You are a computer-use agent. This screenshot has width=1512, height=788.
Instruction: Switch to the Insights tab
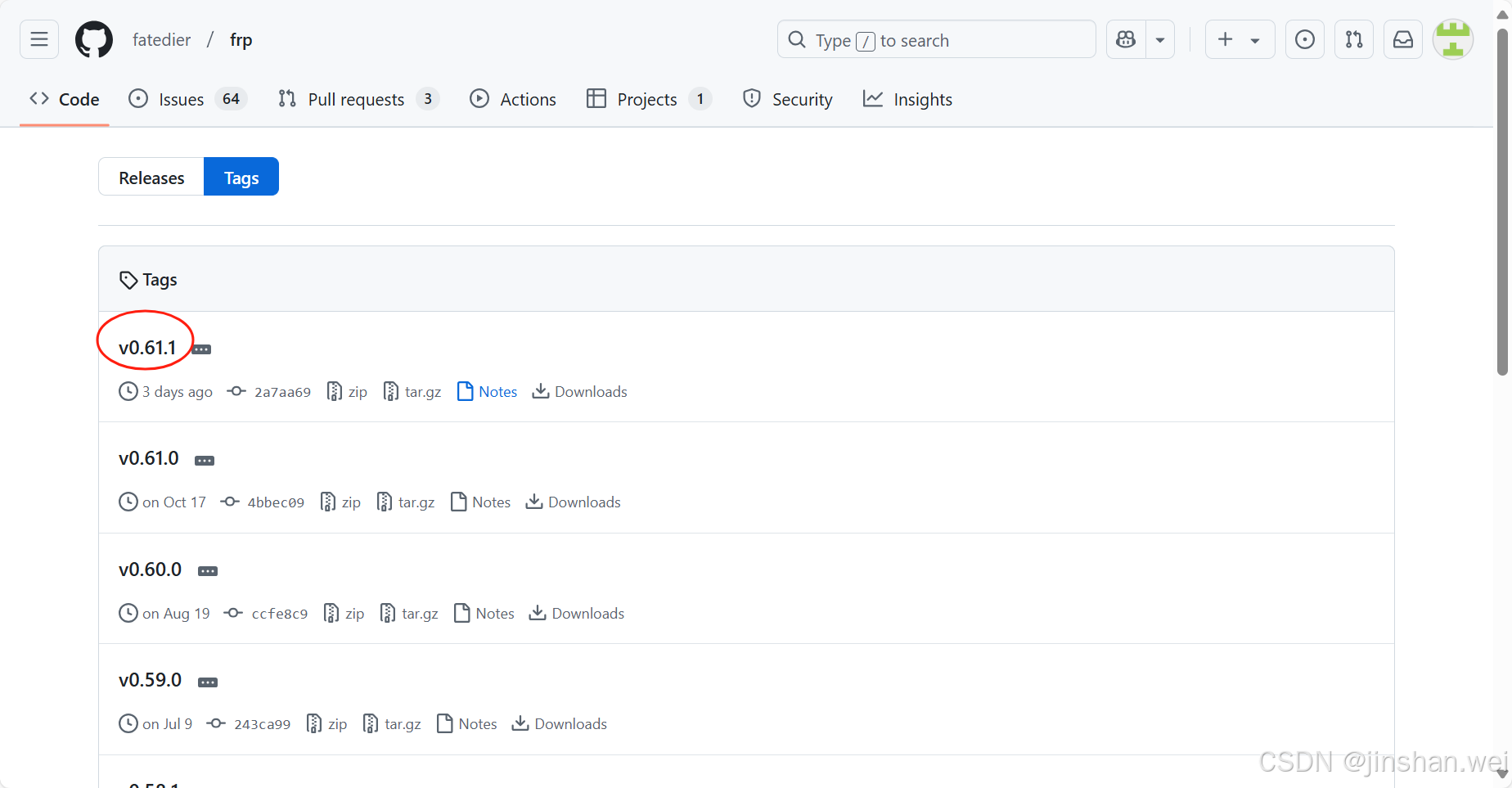click(x=908, y=99)
